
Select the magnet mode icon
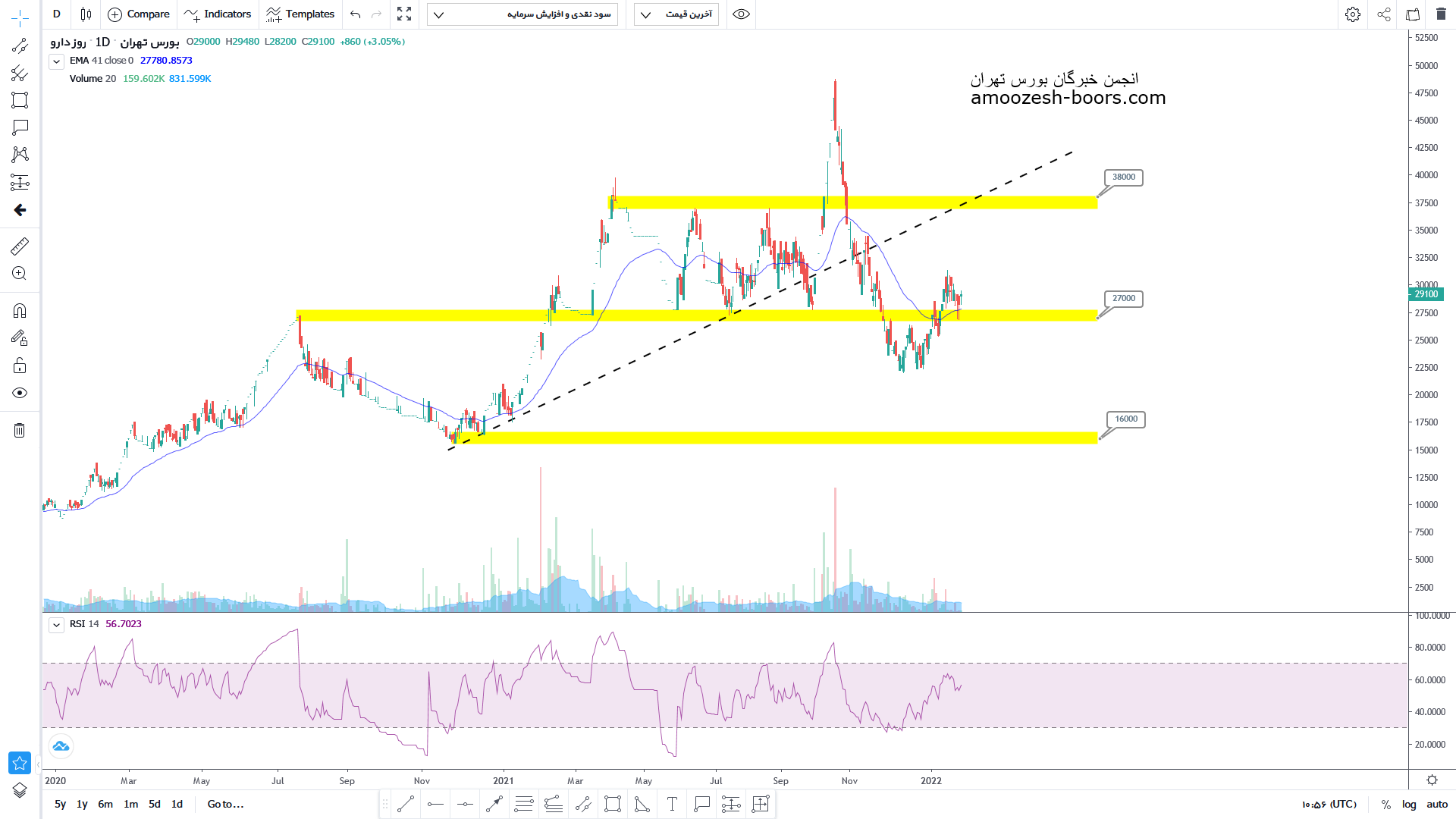[20, 311]
